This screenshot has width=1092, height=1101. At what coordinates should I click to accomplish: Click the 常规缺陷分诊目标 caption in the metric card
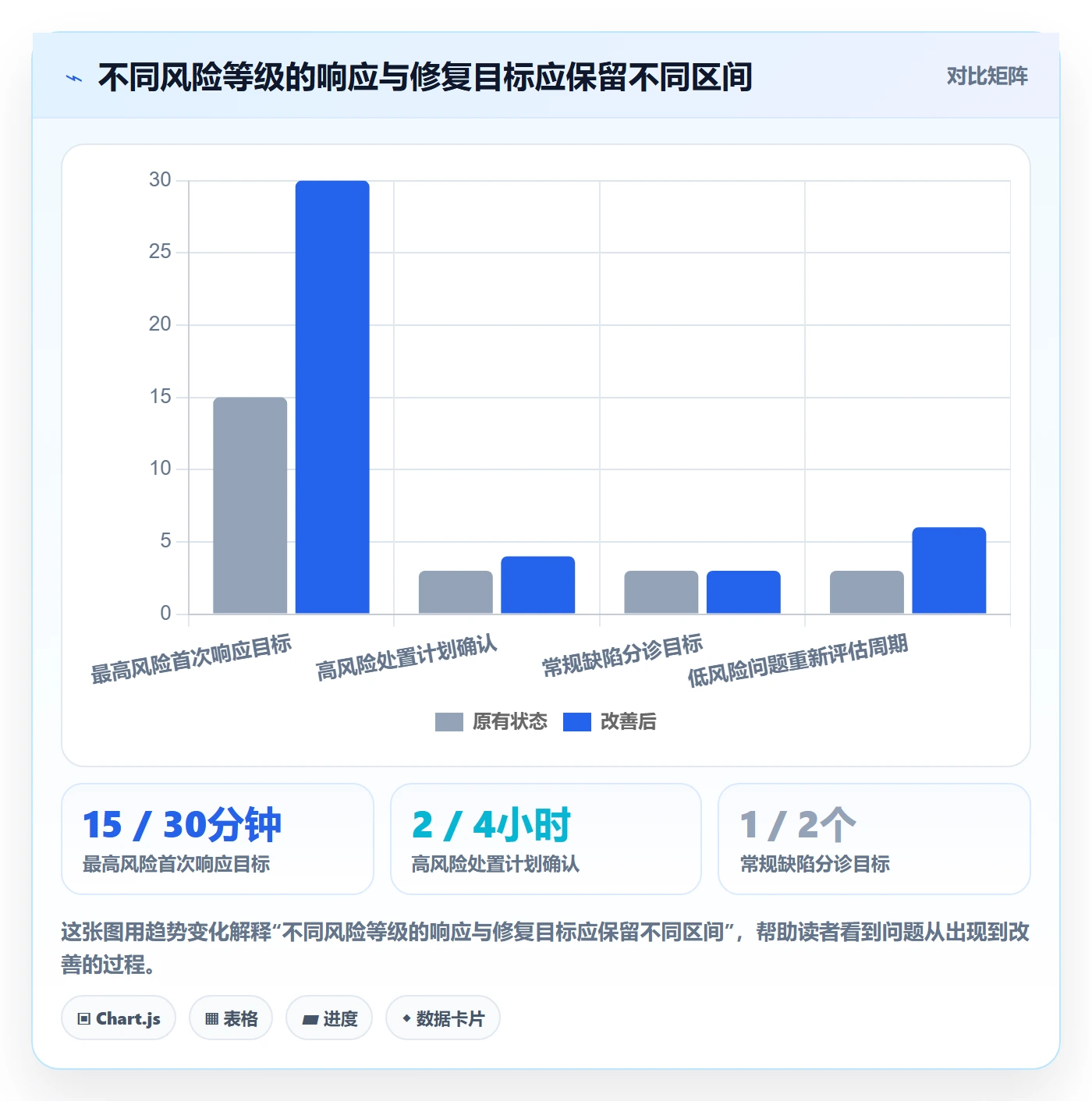point(815,864)
